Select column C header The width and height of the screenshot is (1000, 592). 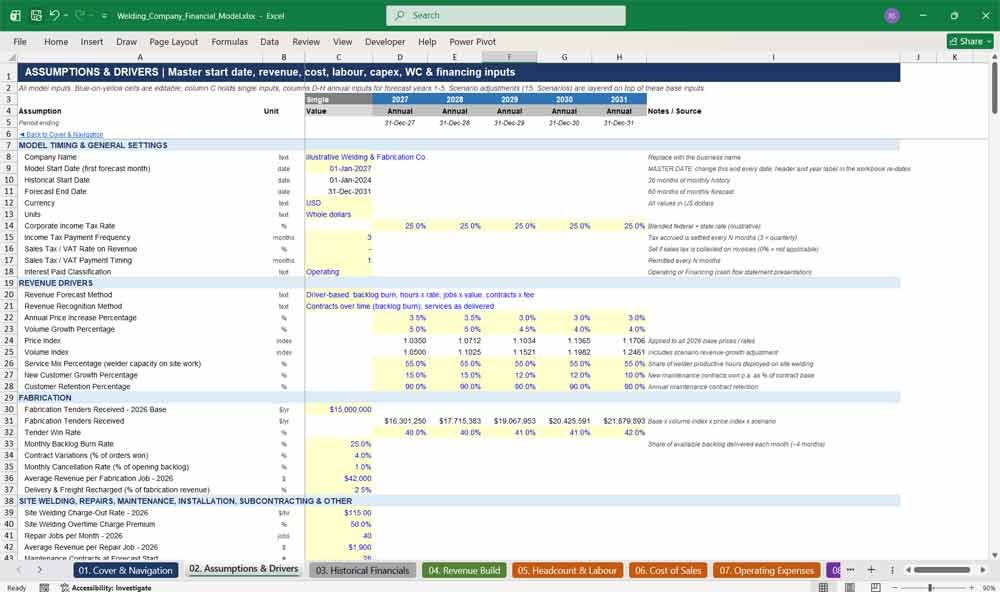coord(339,57)
